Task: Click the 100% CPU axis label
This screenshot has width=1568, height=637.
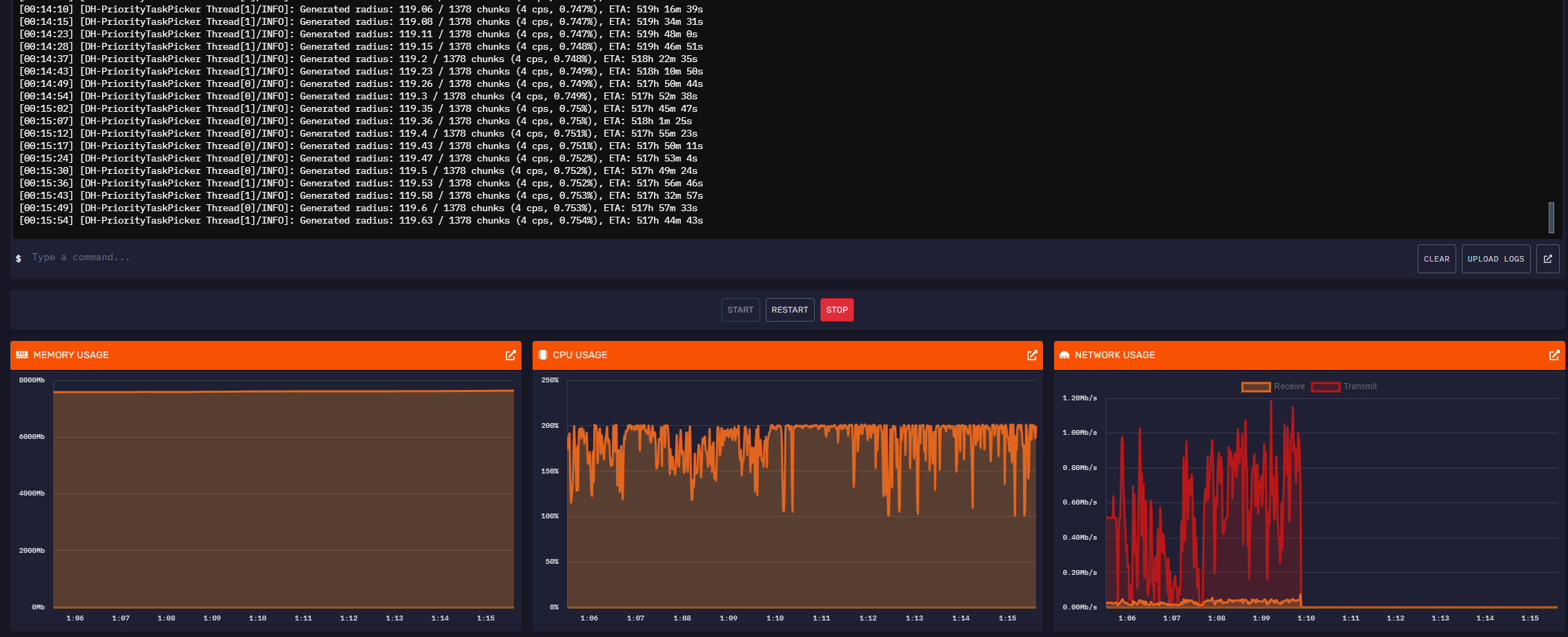Action: [x=550, y=516]
